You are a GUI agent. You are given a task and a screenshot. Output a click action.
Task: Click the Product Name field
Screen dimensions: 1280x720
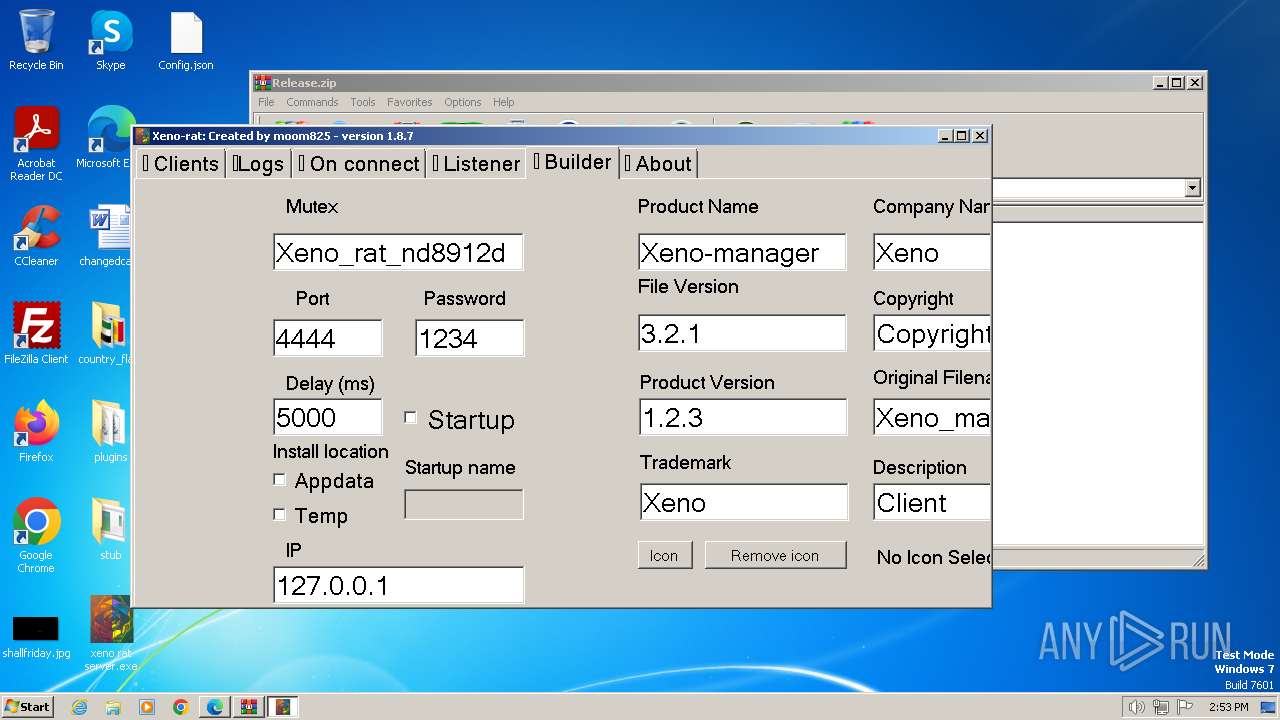742,252
